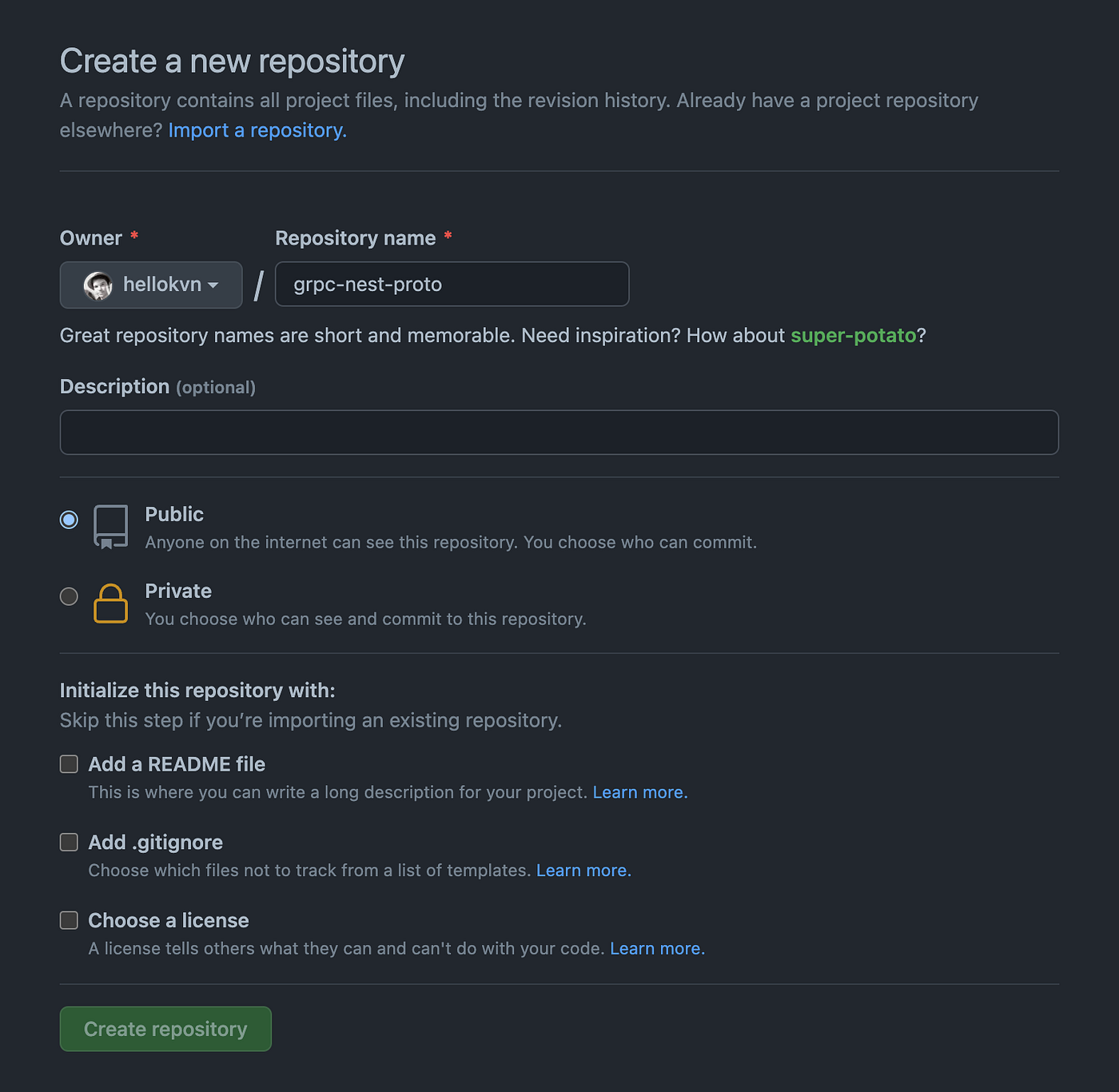
Task: Click the repository name field showing grpc-nest-proto
Action: tap(452, 284)
